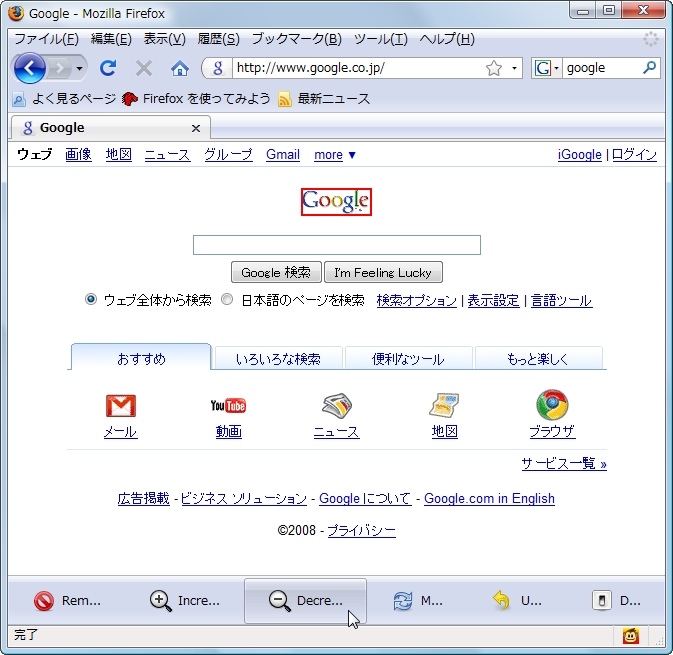Click the Google 検索 button

(276, 273)
